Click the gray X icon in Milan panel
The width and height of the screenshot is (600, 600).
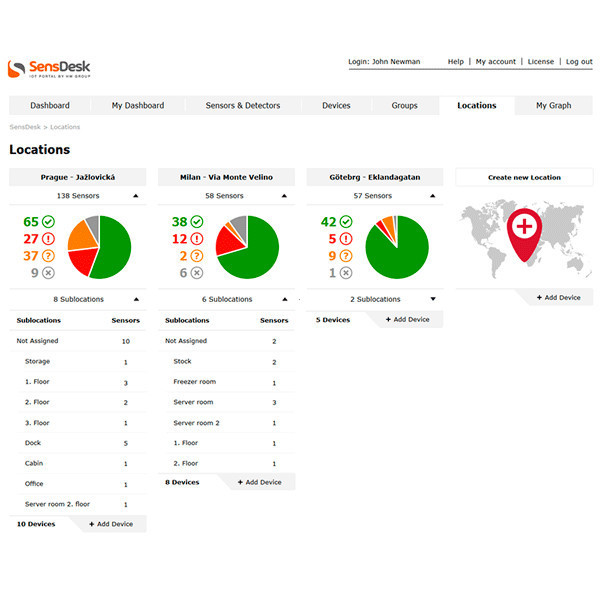(x=197, y=273)
